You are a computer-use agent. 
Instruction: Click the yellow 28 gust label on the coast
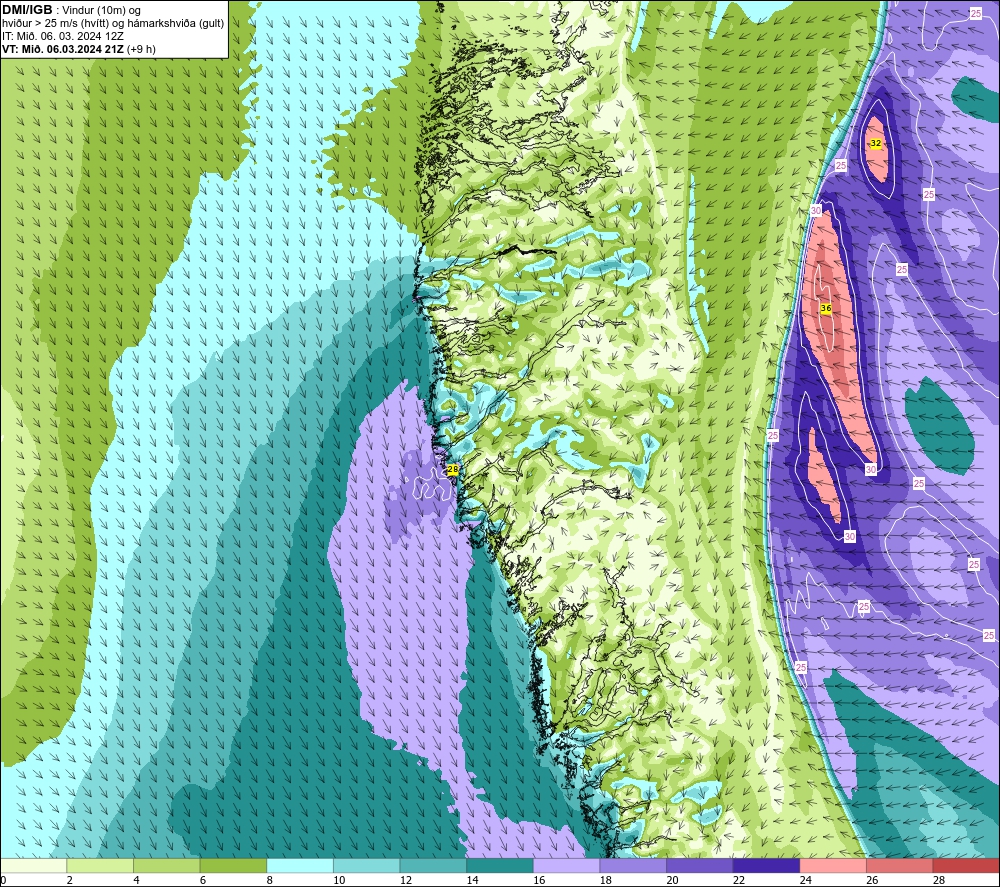(453, 469)
